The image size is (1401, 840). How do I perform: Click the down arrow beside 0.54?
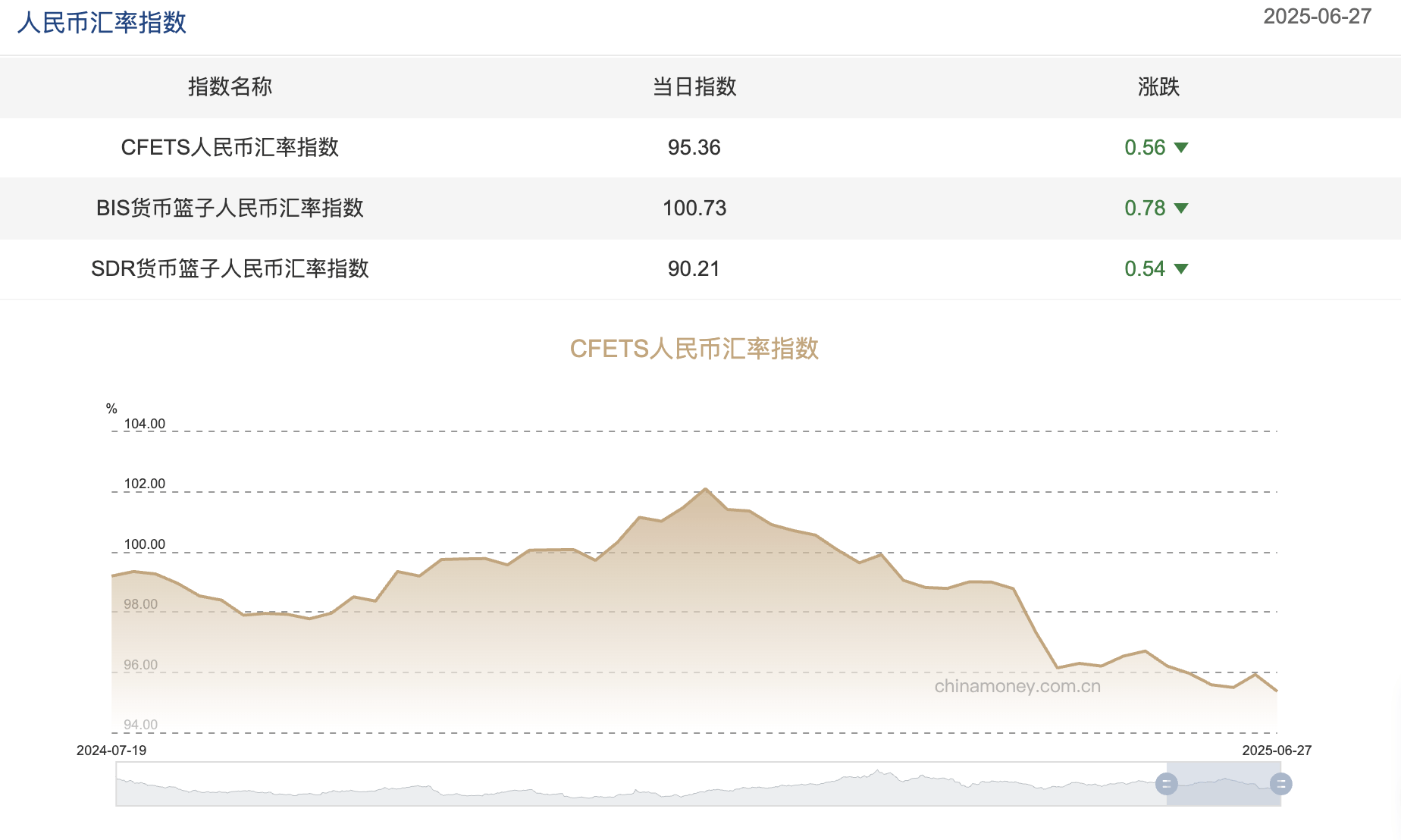click(1181, 268)
